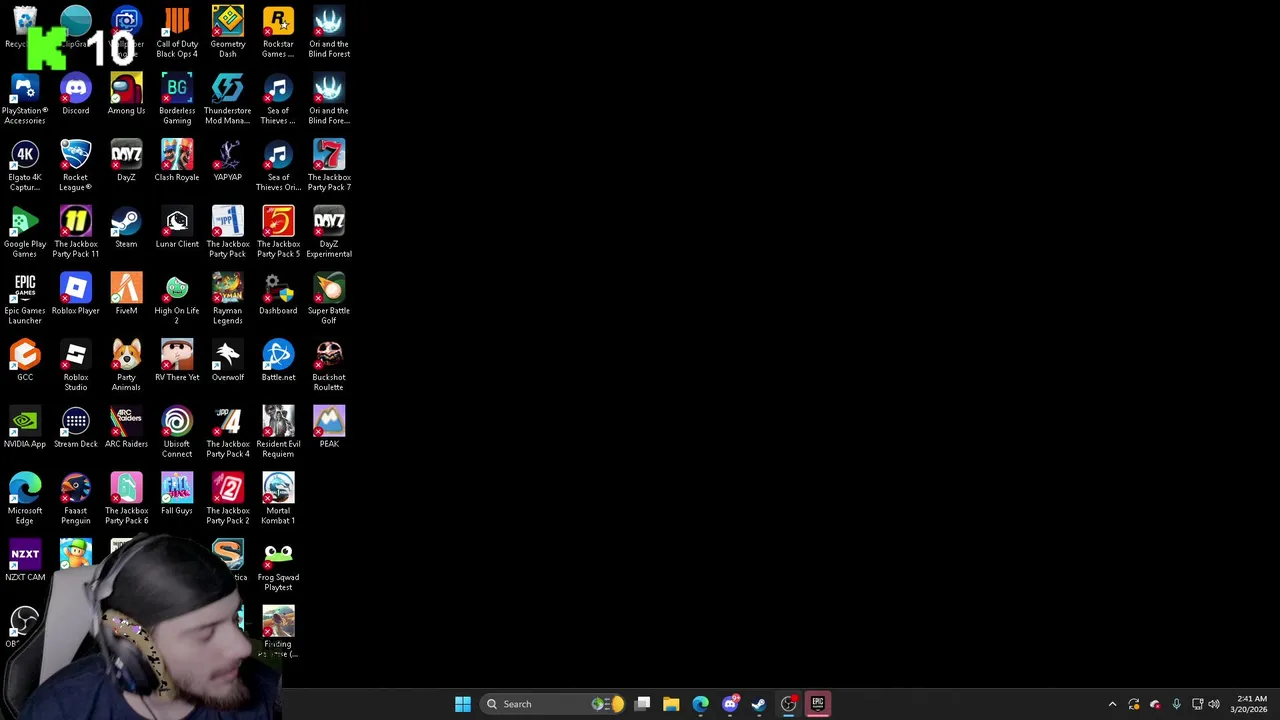Open RV There Yet shortcut
Viewport: 1280px width, 720px height.
click(177, 362)
